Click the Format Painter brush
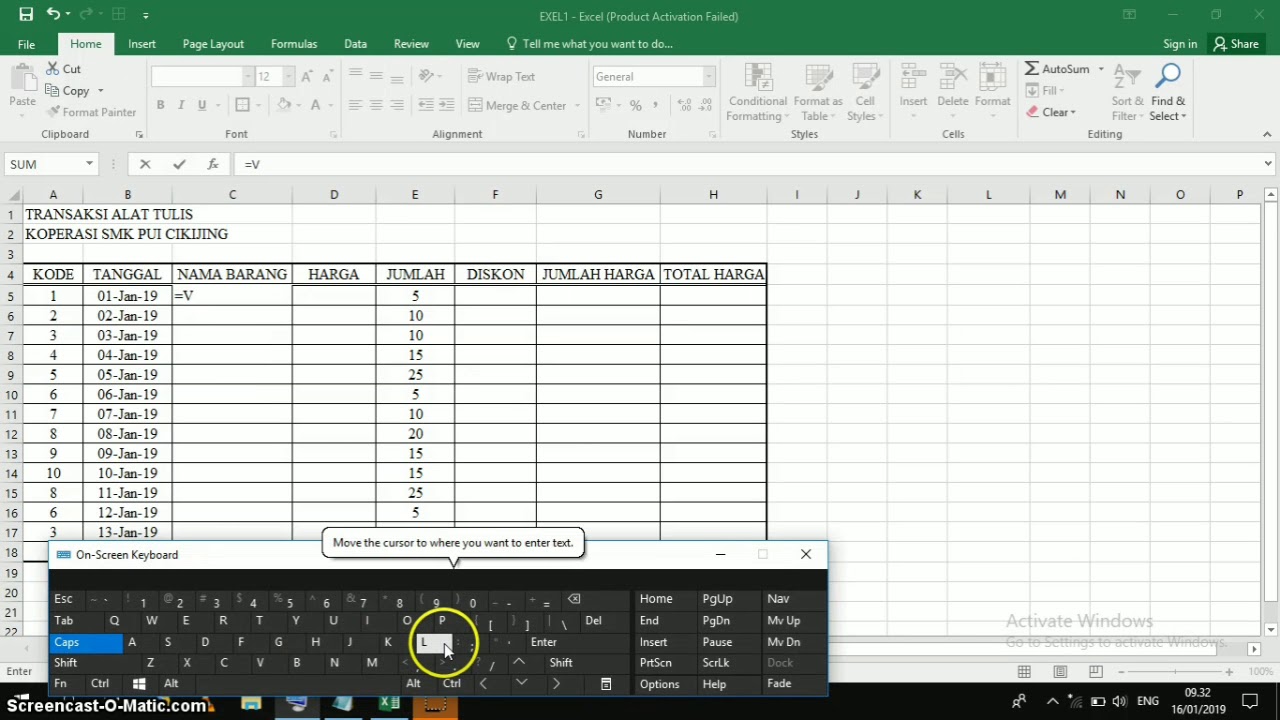Viewport: 1280px width, 720px height. coord(91,112)
